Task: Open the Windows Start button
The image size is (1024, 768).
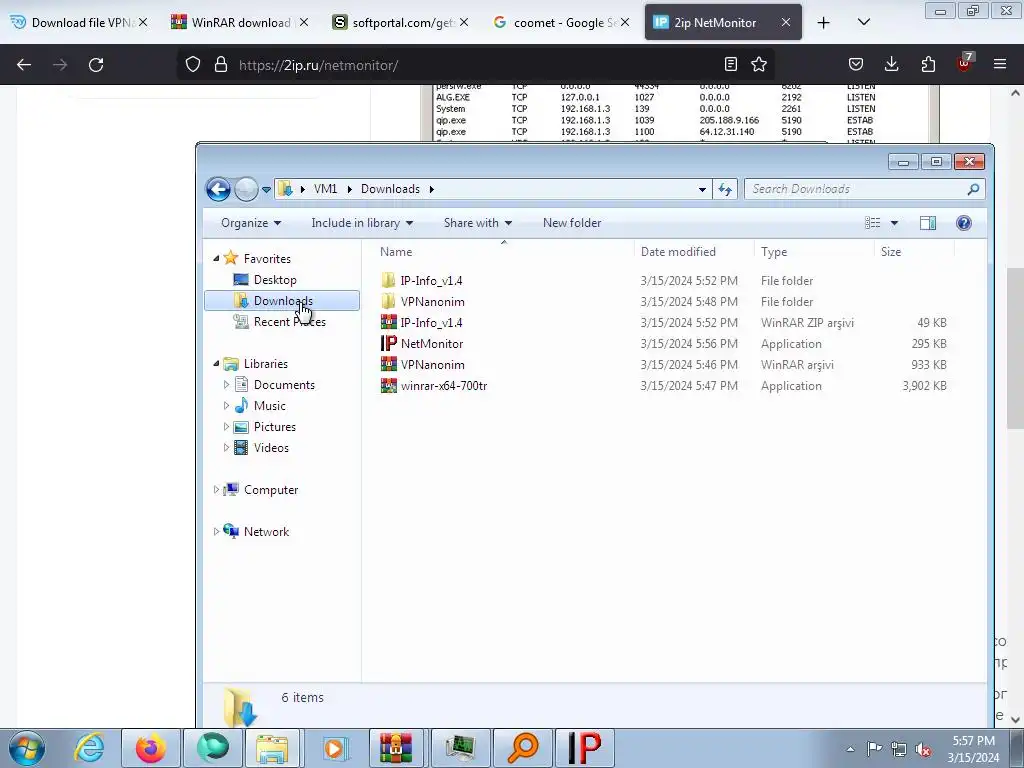Action: pyautogui.click(x=27, y=748)
